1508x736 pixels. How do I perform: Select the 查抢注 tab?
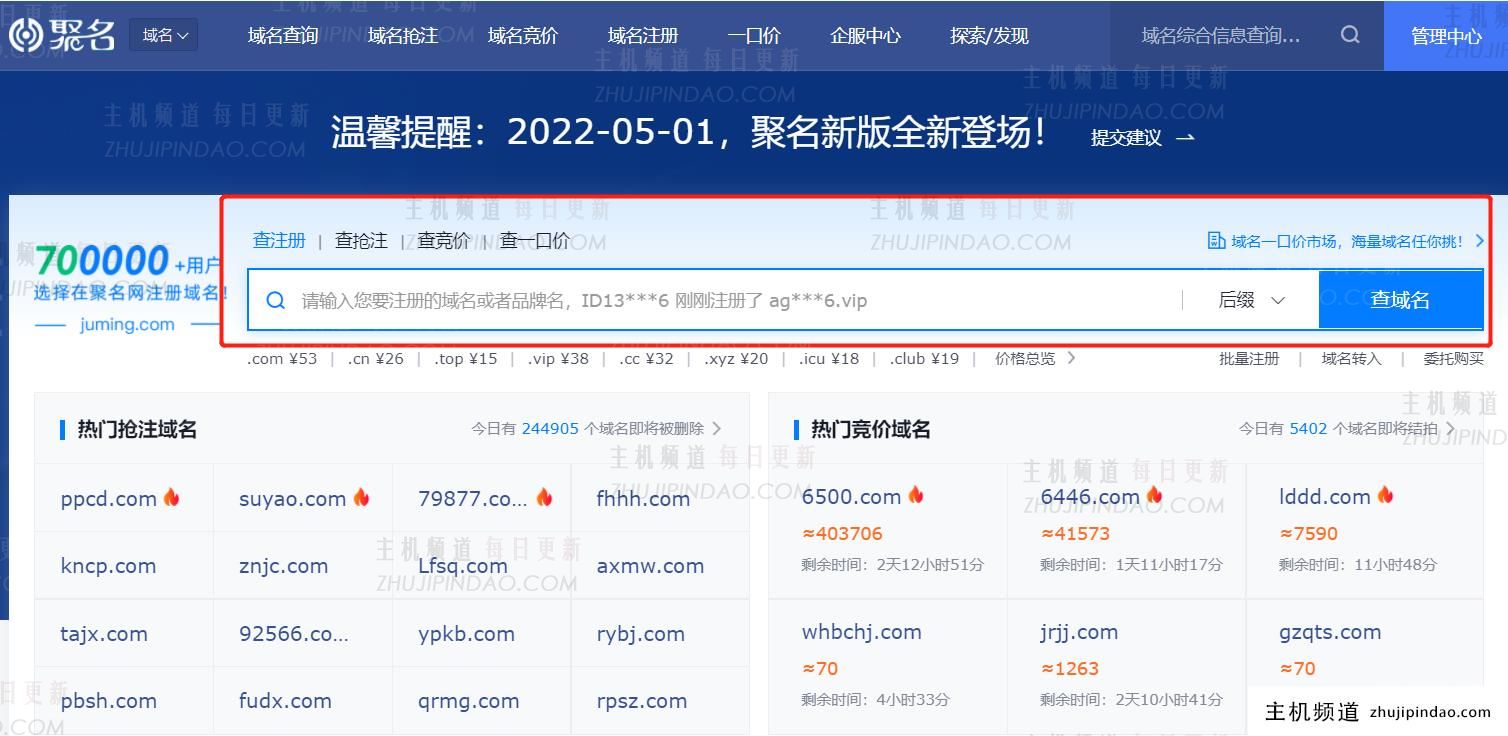click(x=361, y=240)
